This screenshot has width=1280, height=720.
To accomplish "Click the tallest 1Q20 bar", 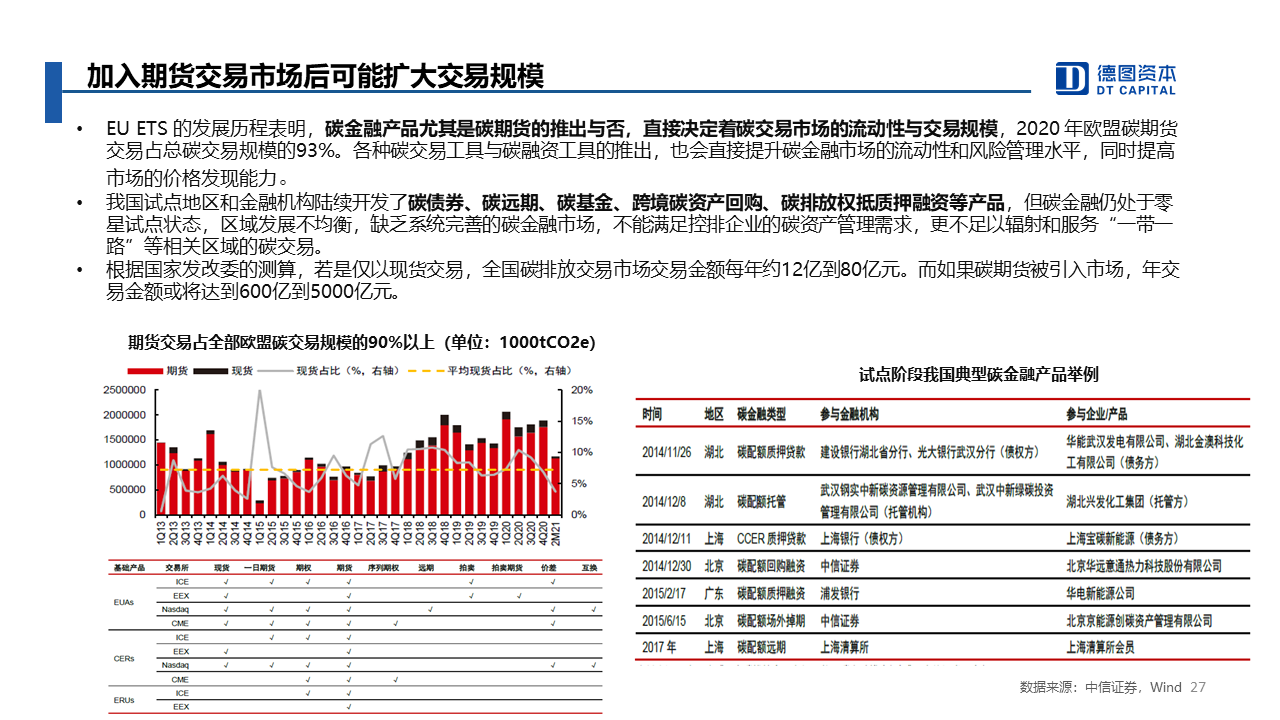I will [x=506, y=463].
